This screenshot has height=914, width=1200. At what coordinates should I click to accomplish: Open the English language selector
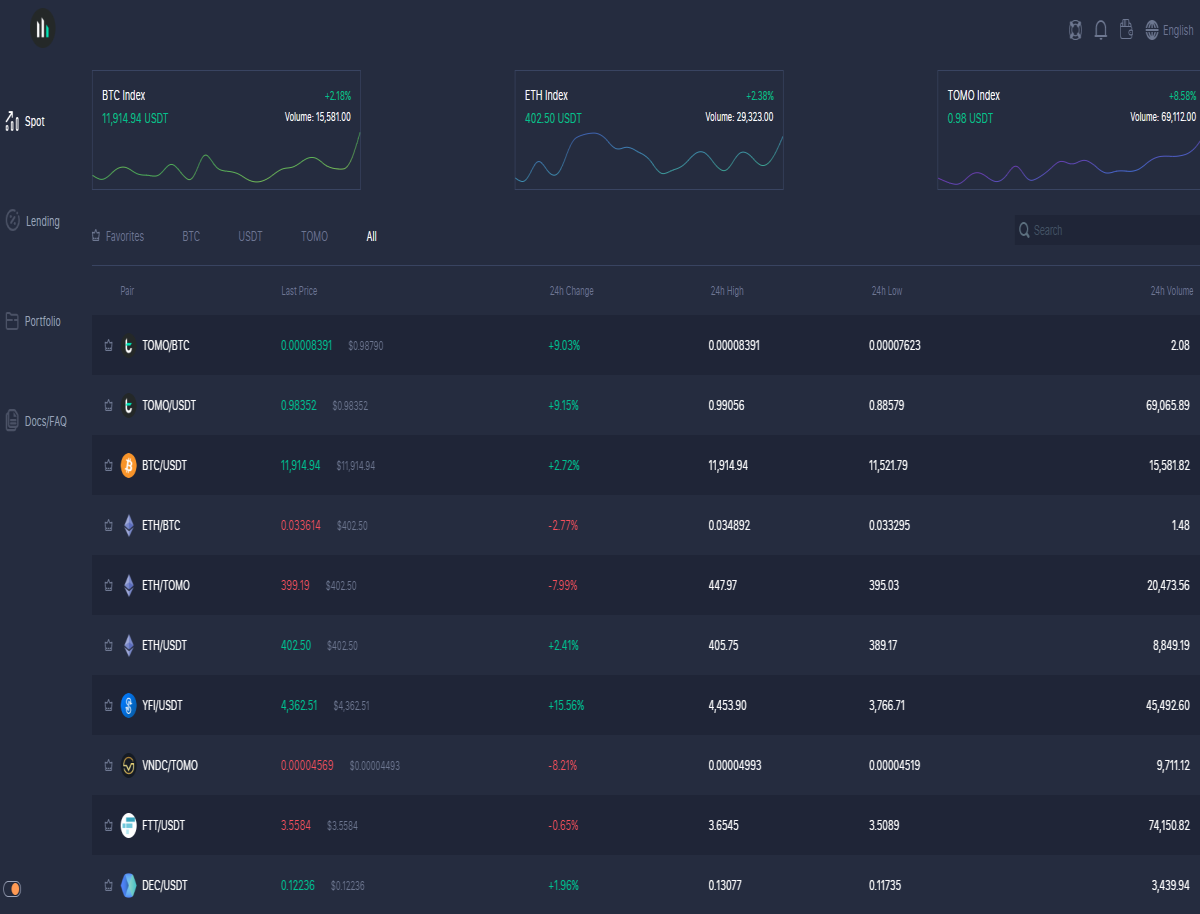coord(1169,30)
